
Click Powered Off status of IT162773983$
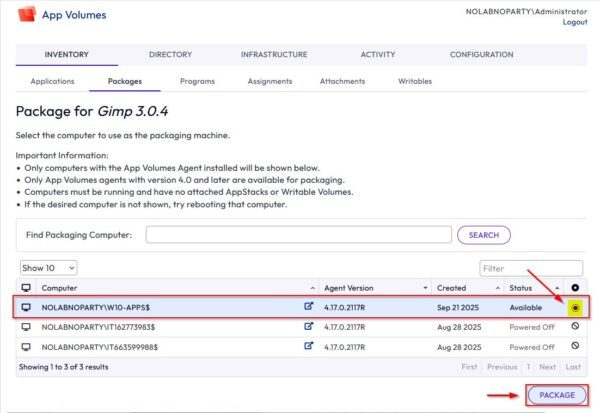[532, 327]
